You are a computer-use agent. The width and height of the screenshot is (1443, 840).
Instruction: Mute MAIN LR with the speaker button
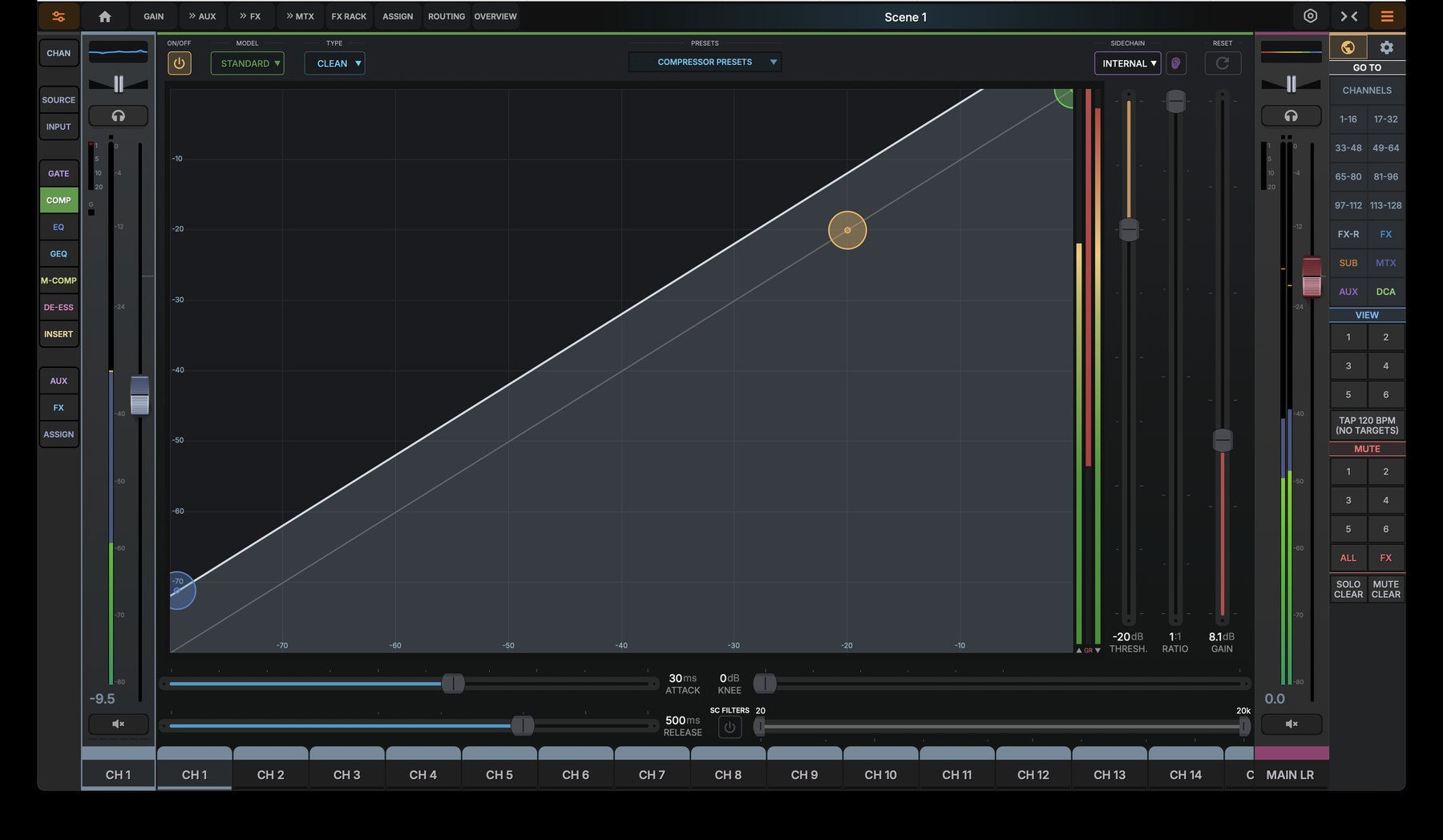1291,724
